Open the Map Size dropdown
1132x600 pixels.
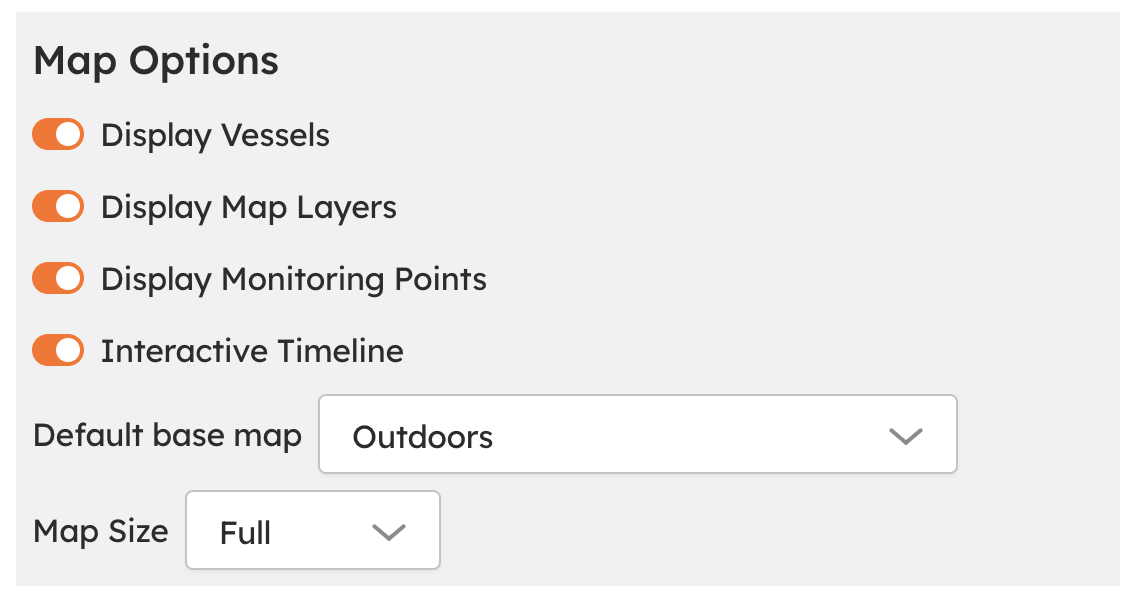[312, 530]
